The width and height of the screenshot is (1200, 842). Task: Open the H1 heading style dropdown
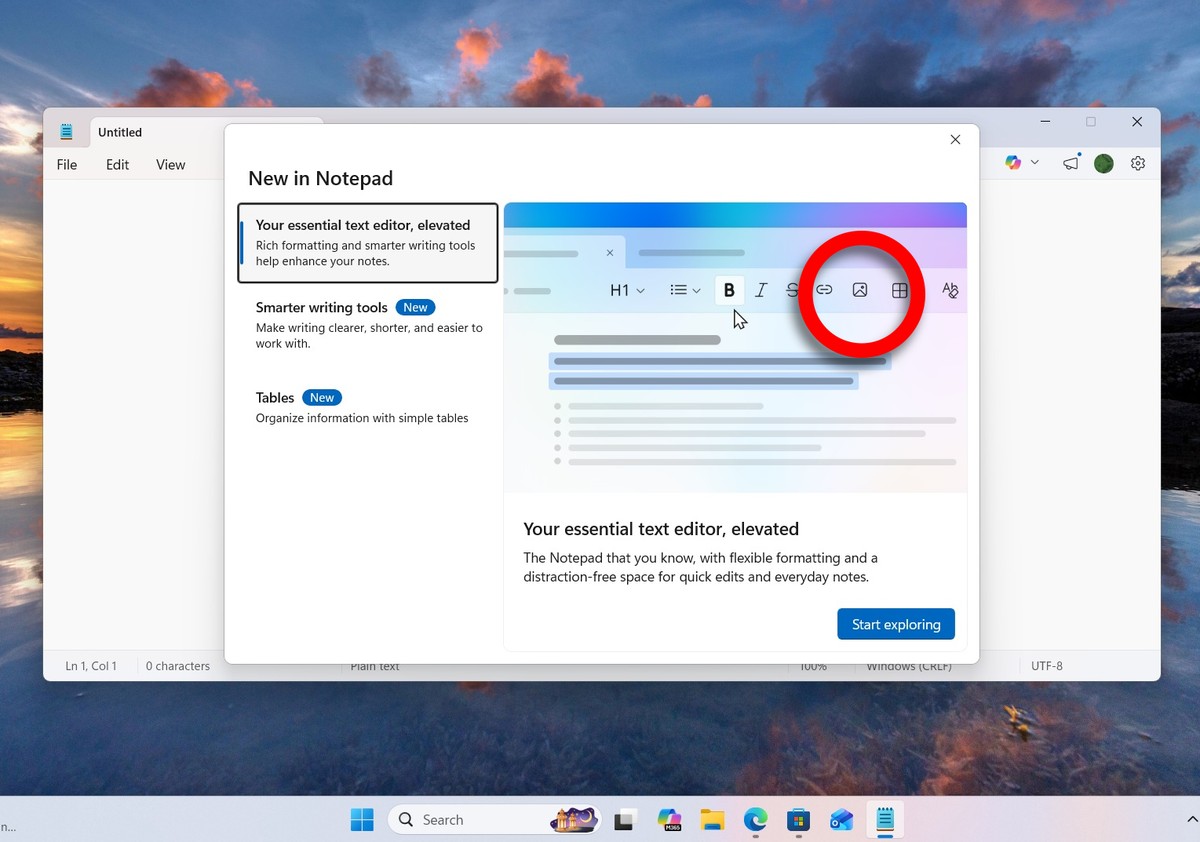coord(627,290)
